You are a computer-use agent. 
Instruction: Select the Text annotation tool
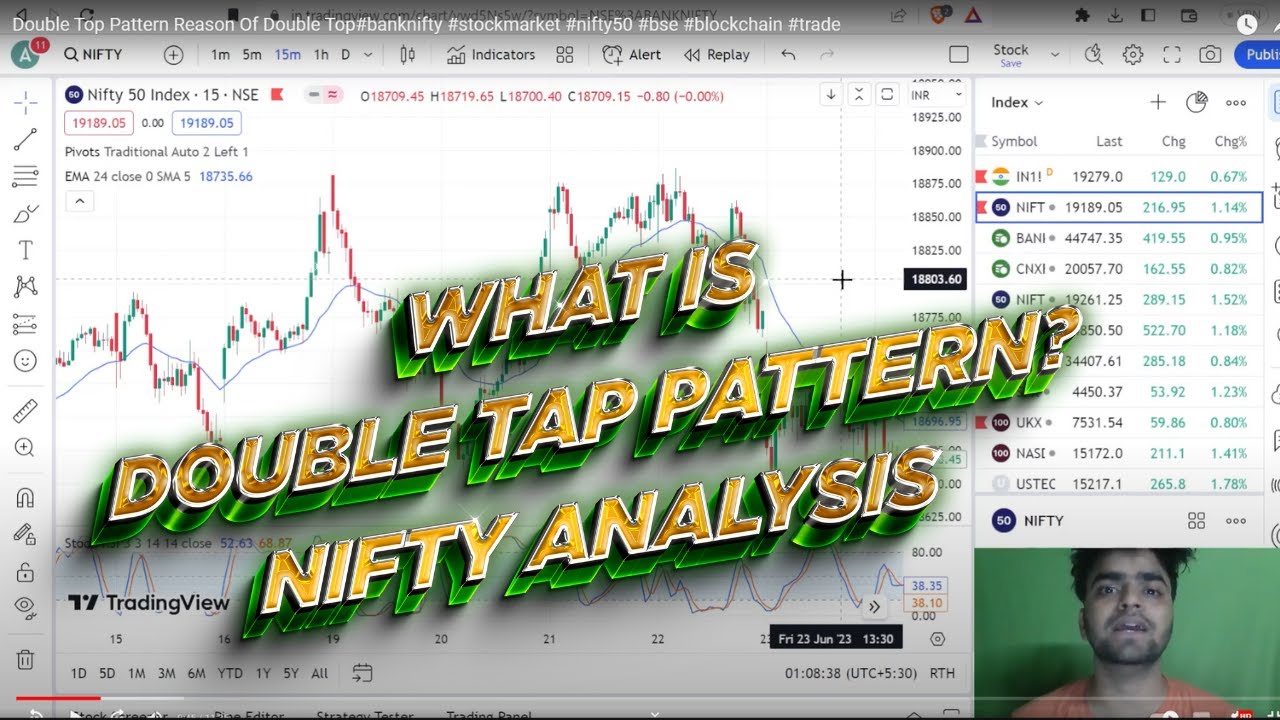(26, 250)
